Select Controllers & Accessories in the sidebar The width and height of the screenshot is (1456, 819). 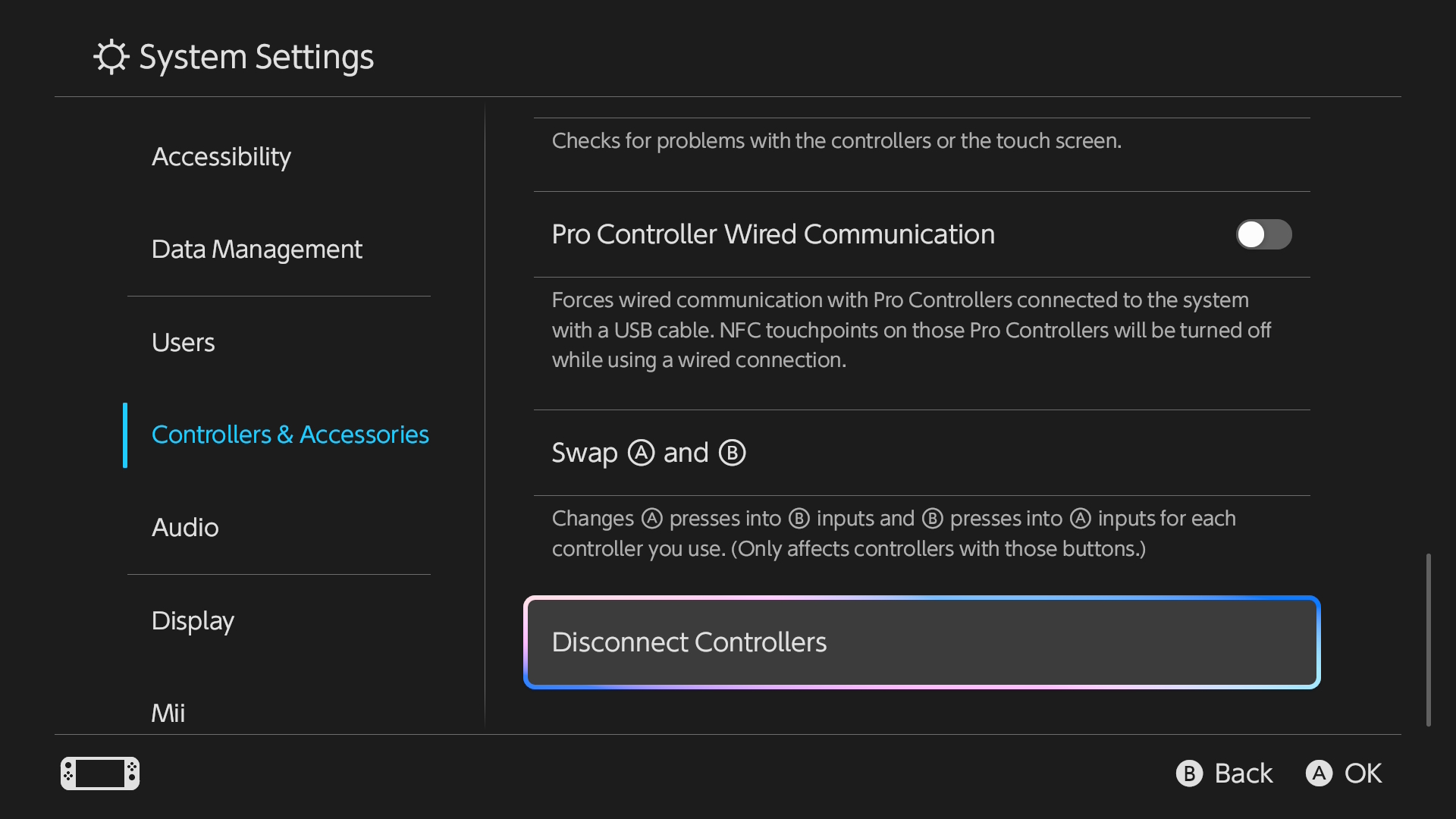290,435
